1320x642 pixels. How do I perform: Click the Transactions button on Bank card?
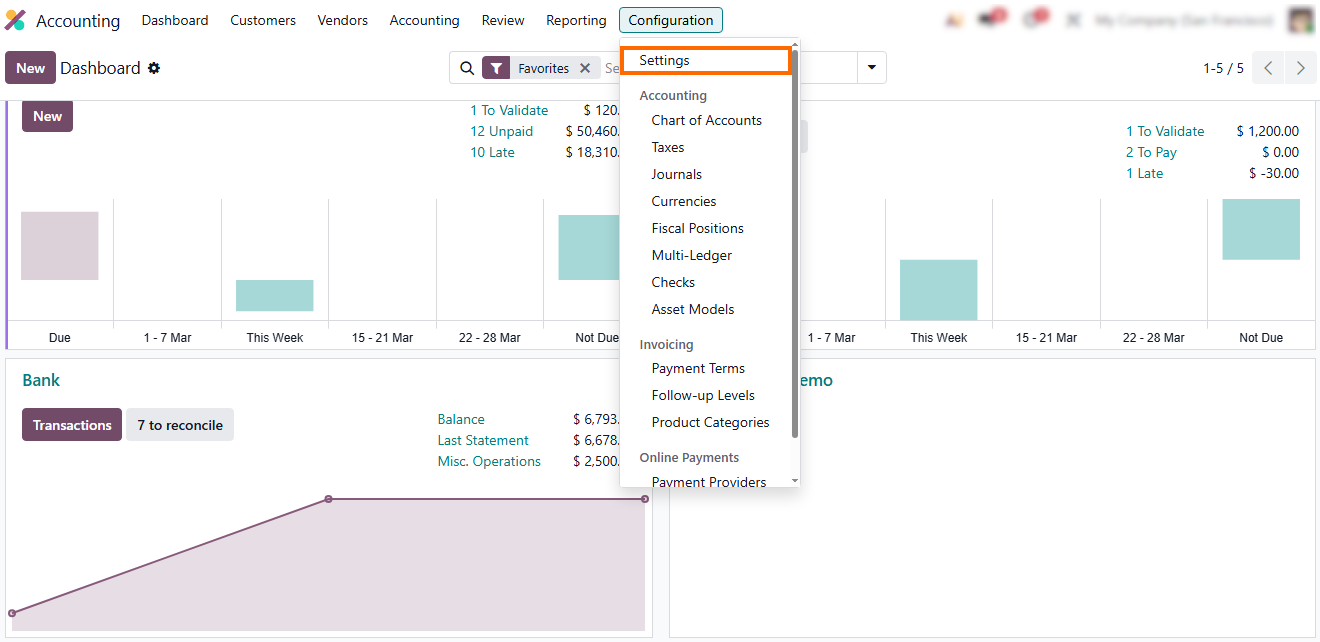[x=72, y=425]
